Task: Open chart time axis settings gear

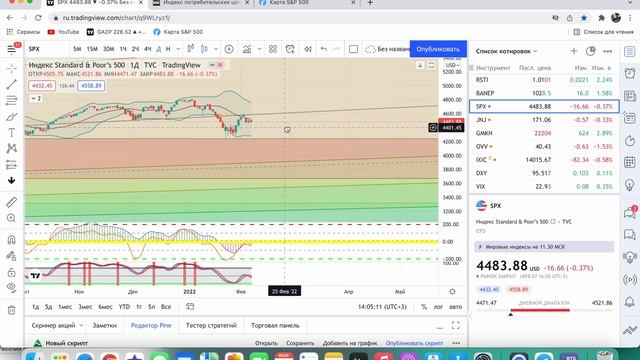Action: pyautogui.click(x=452, y=291)
